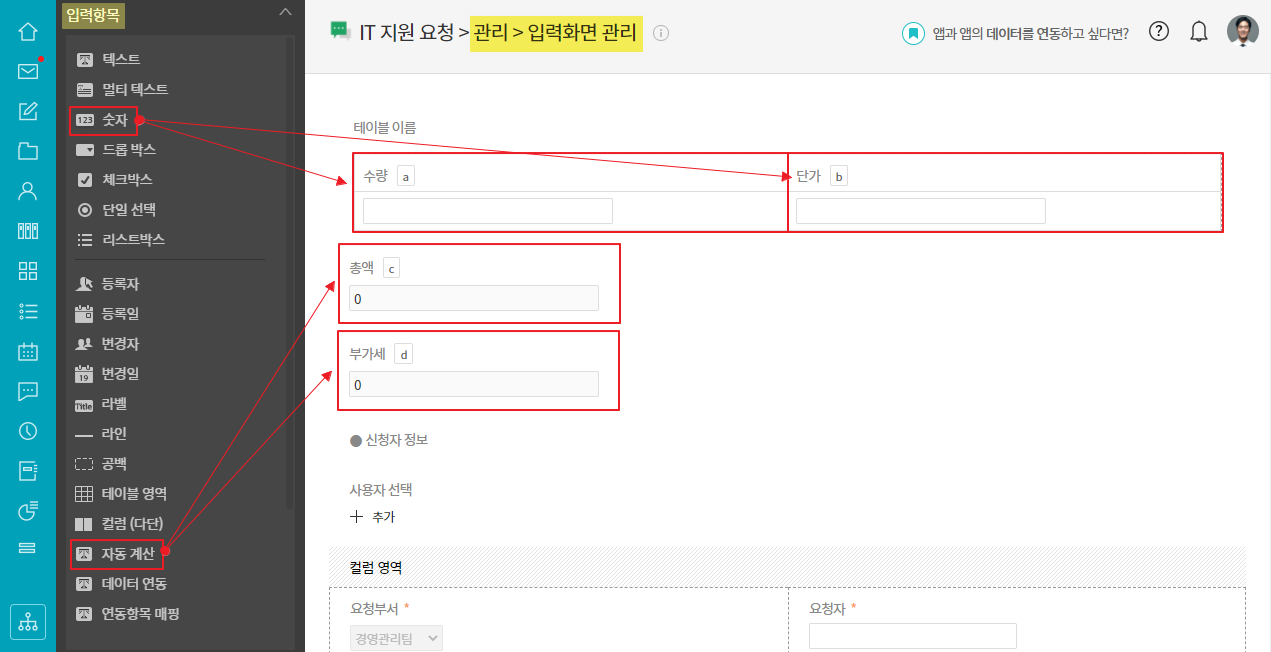Collapse the 입력항목 panel chevron
The height and width of the screenshot is (652, 1271).
(285, 12)
